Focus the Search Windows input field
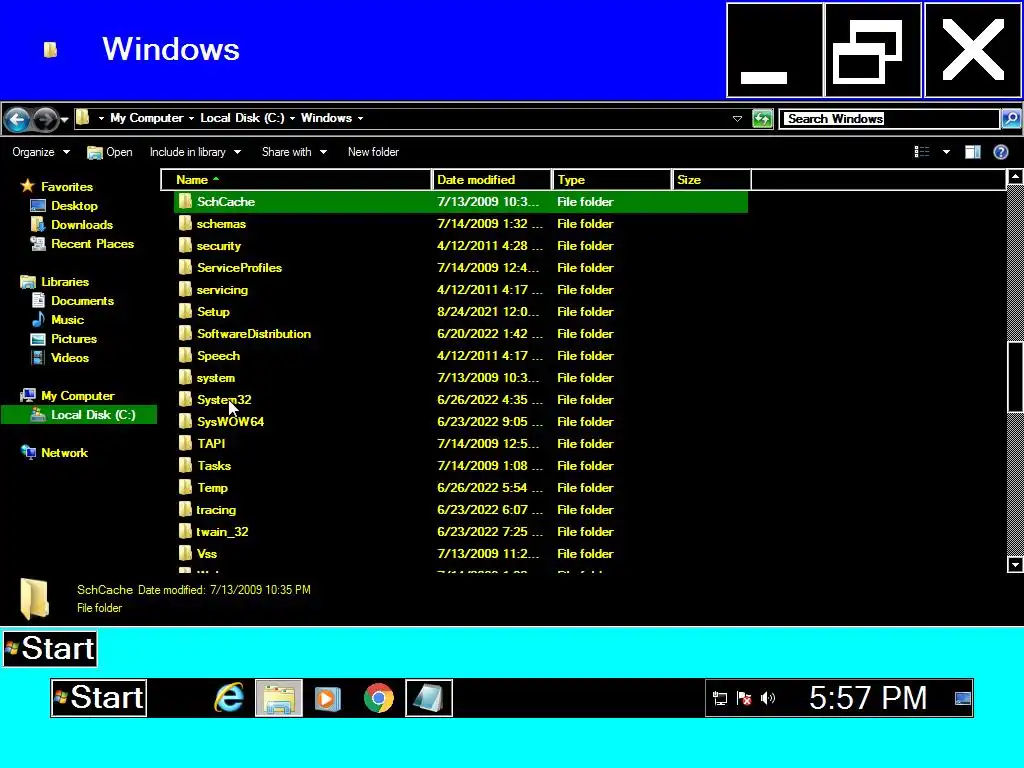 point(889,119)
